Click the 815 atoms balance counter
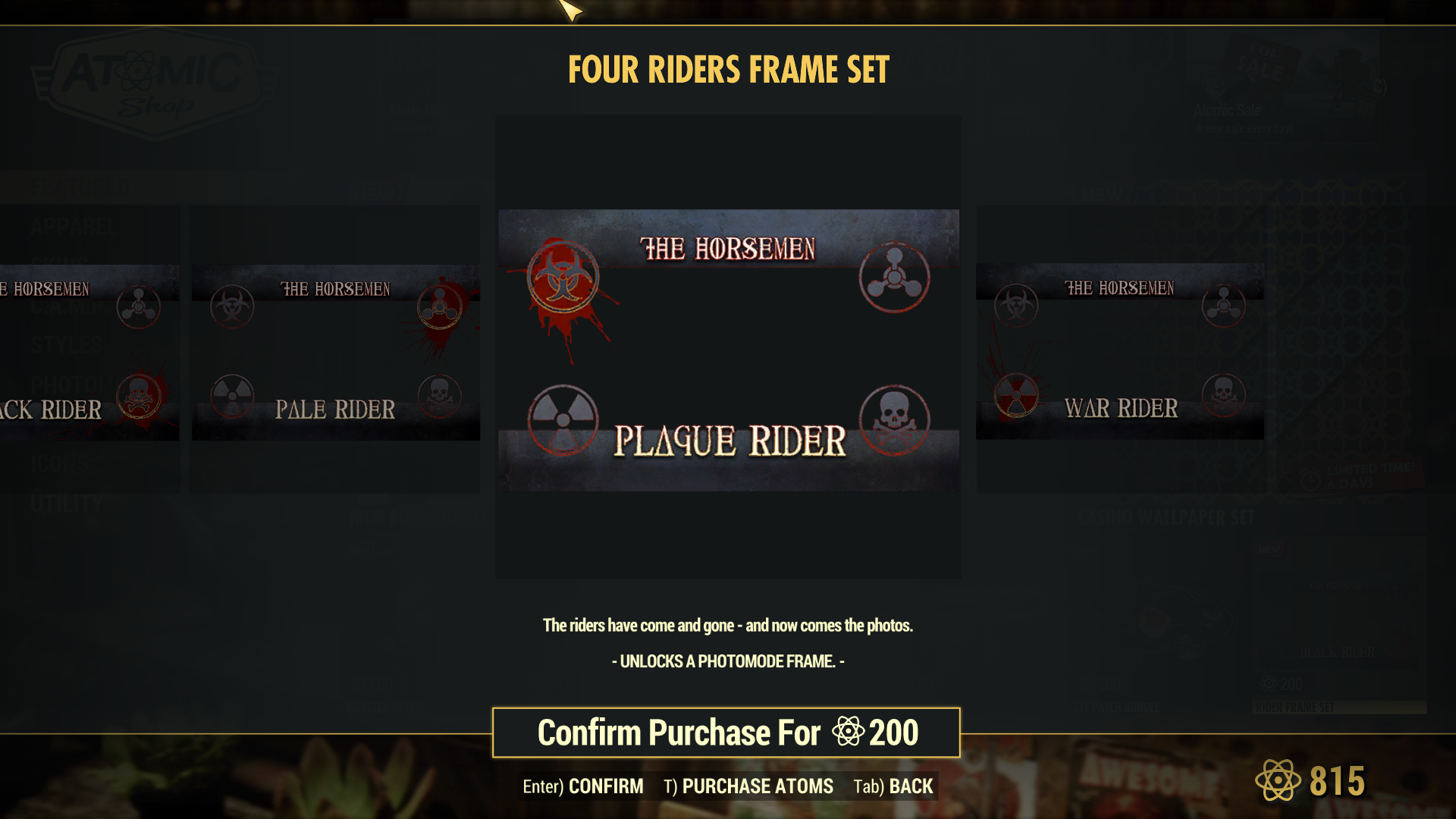 pyautogui.click(x=1310, y=780)
